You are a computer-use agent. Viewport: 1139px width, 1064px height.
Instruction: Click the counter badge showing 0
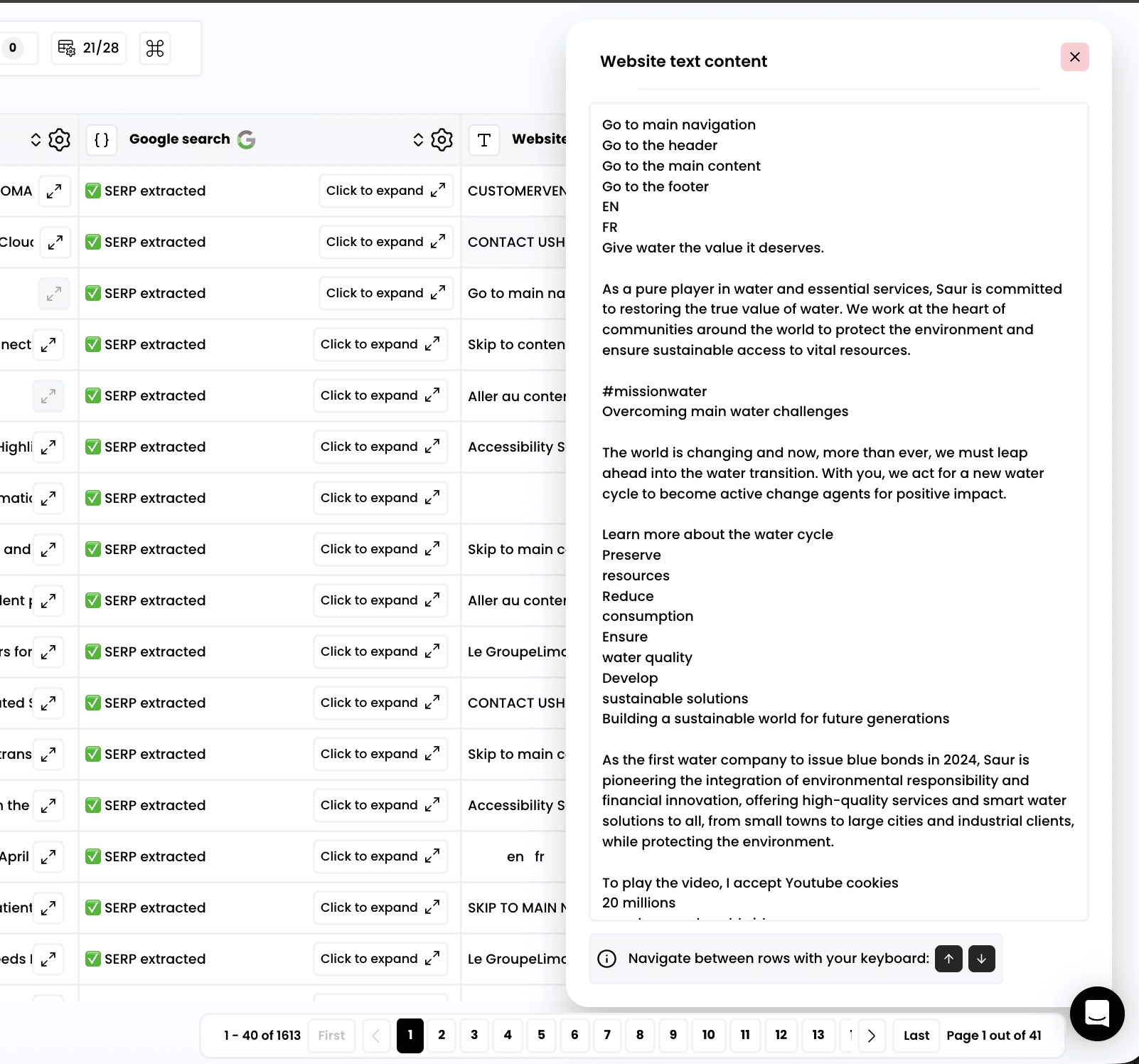coord(13,48)
